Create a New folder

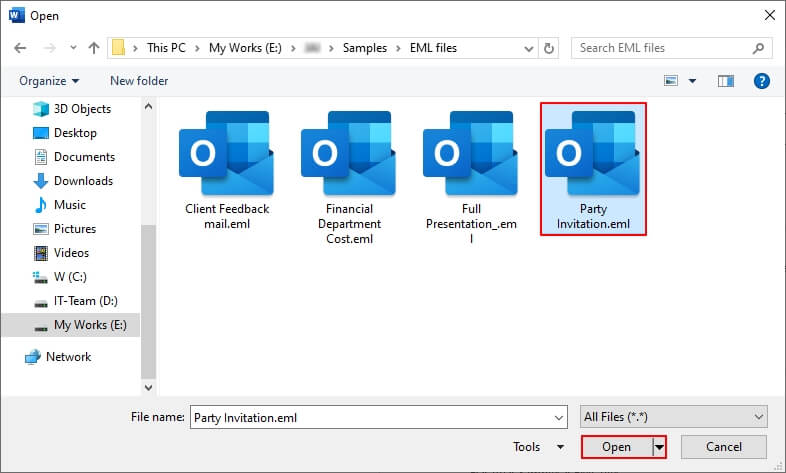tap(139, 81)
